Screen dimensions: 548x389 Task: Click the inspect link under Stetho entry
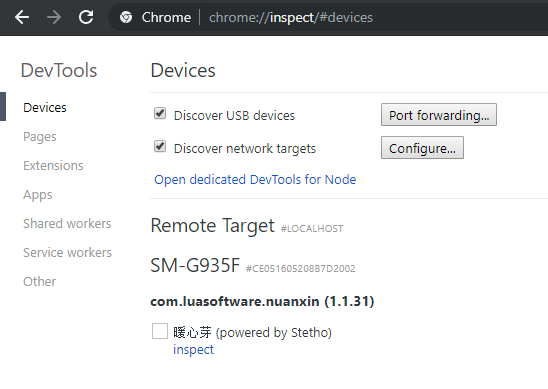(x=193, y=350)
